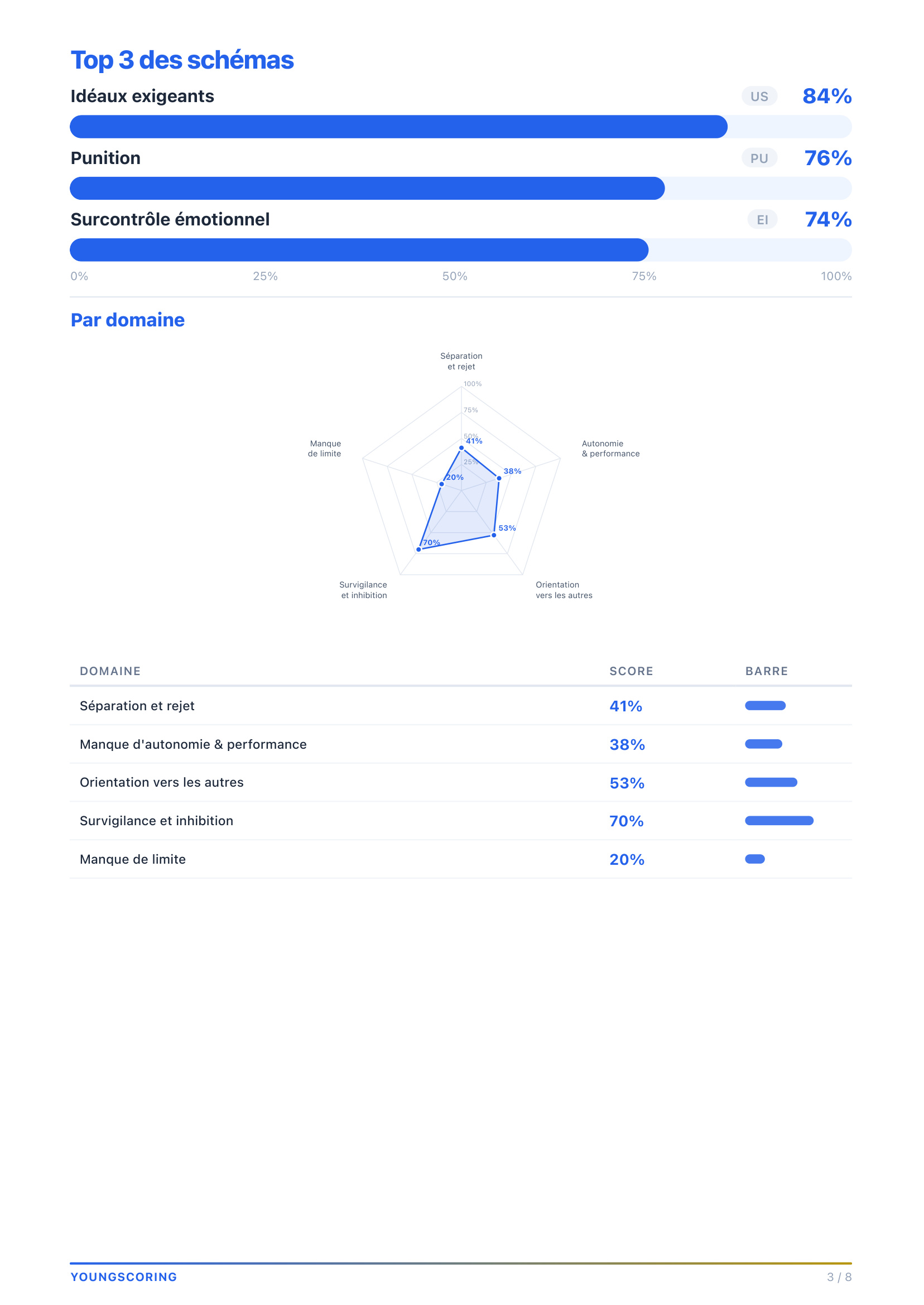Screen dimensions: 924x1305
Task: Click the 20% radar point near Manque de limite
Action: 441,484
